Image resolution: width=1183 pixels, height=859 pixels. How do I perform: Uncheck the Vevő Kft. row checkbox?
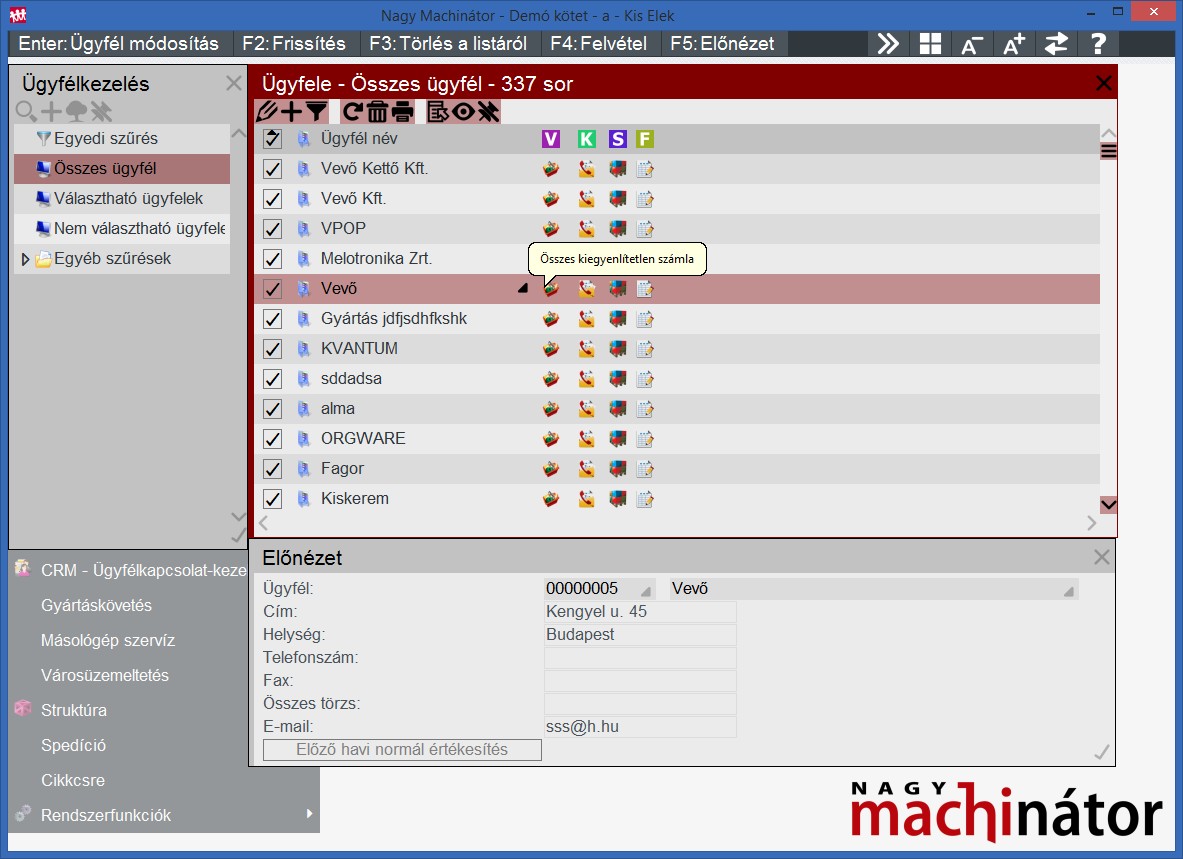point(272,199)
